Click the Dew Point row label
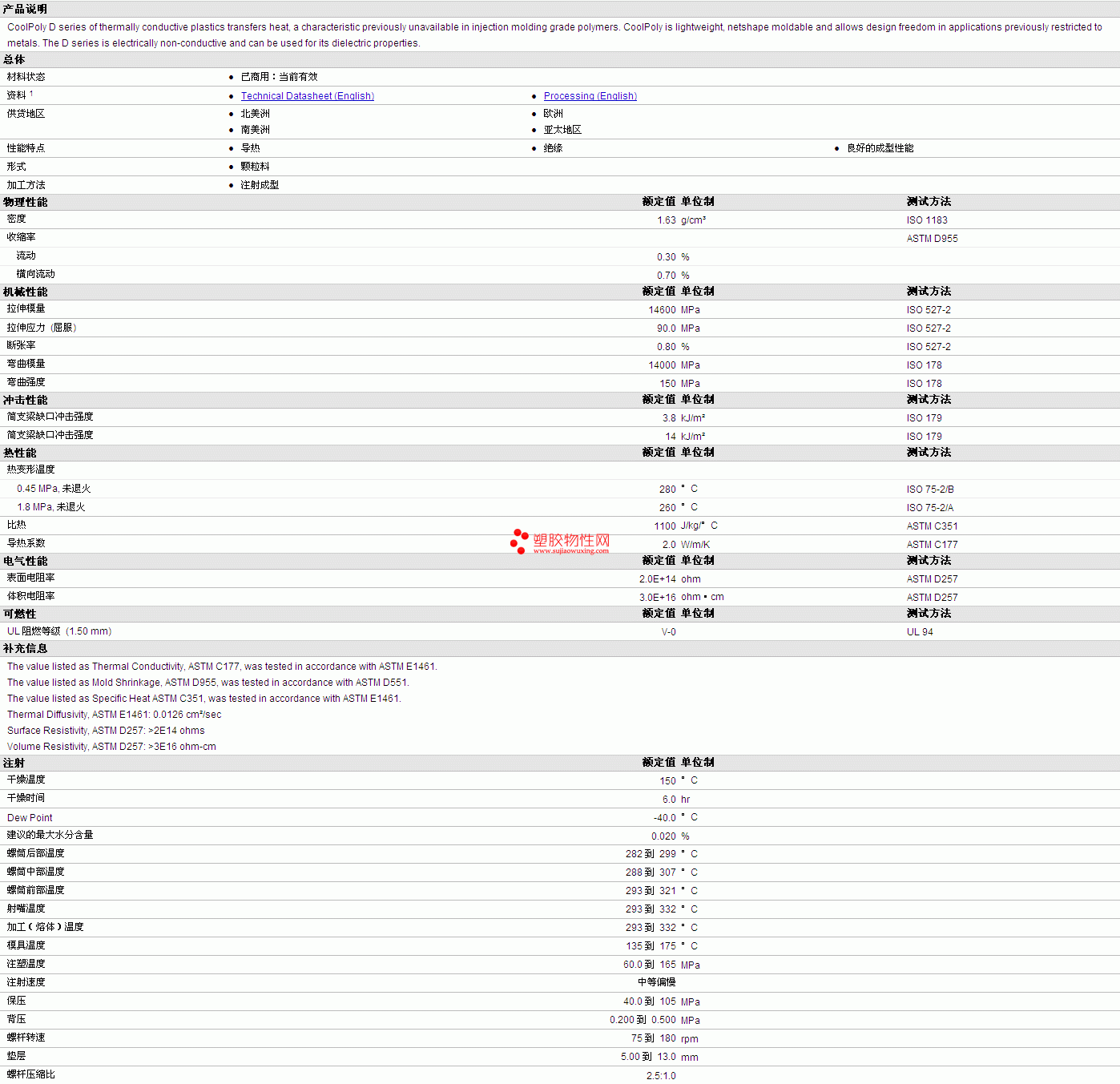Viewport: 1120px width, 1084px height. click(30, 818)
